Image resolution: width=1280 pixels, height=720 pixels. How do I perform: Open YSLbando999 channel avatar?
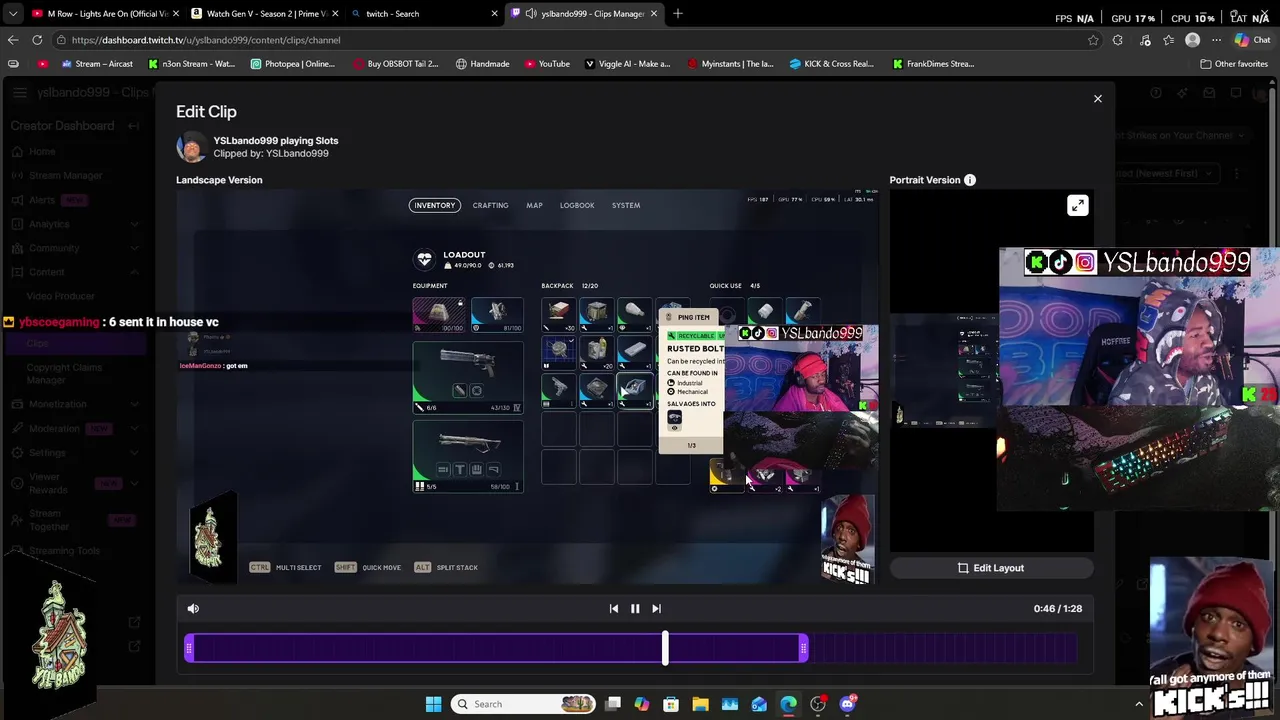pos(191,147)
